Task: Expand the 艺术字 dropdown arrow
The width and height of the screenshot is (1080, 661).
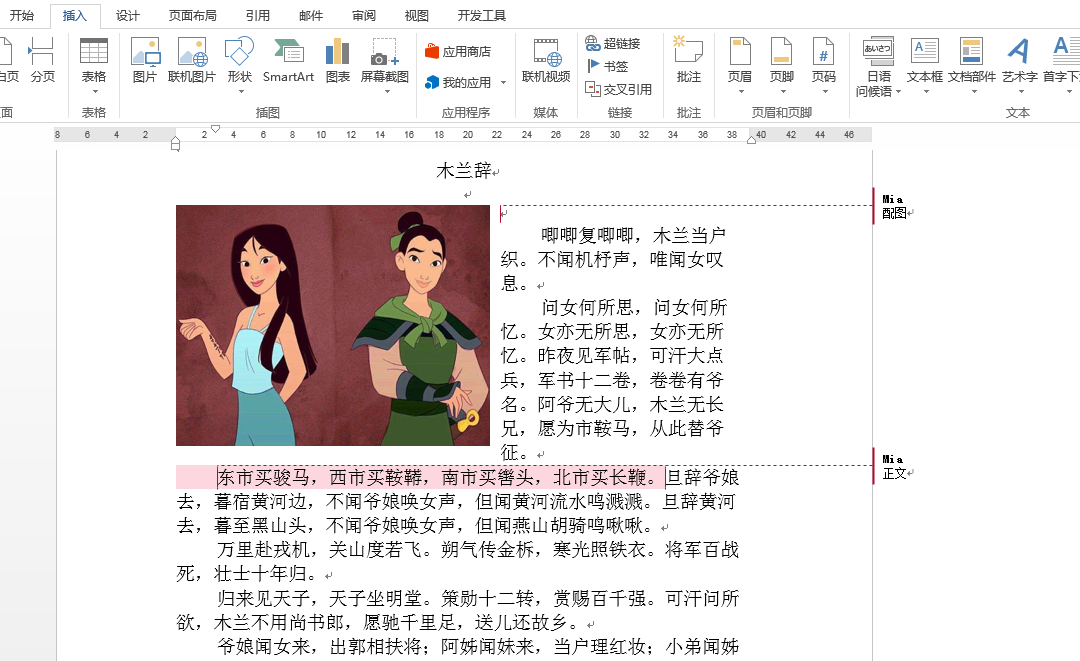Action: pos(1021,92)
